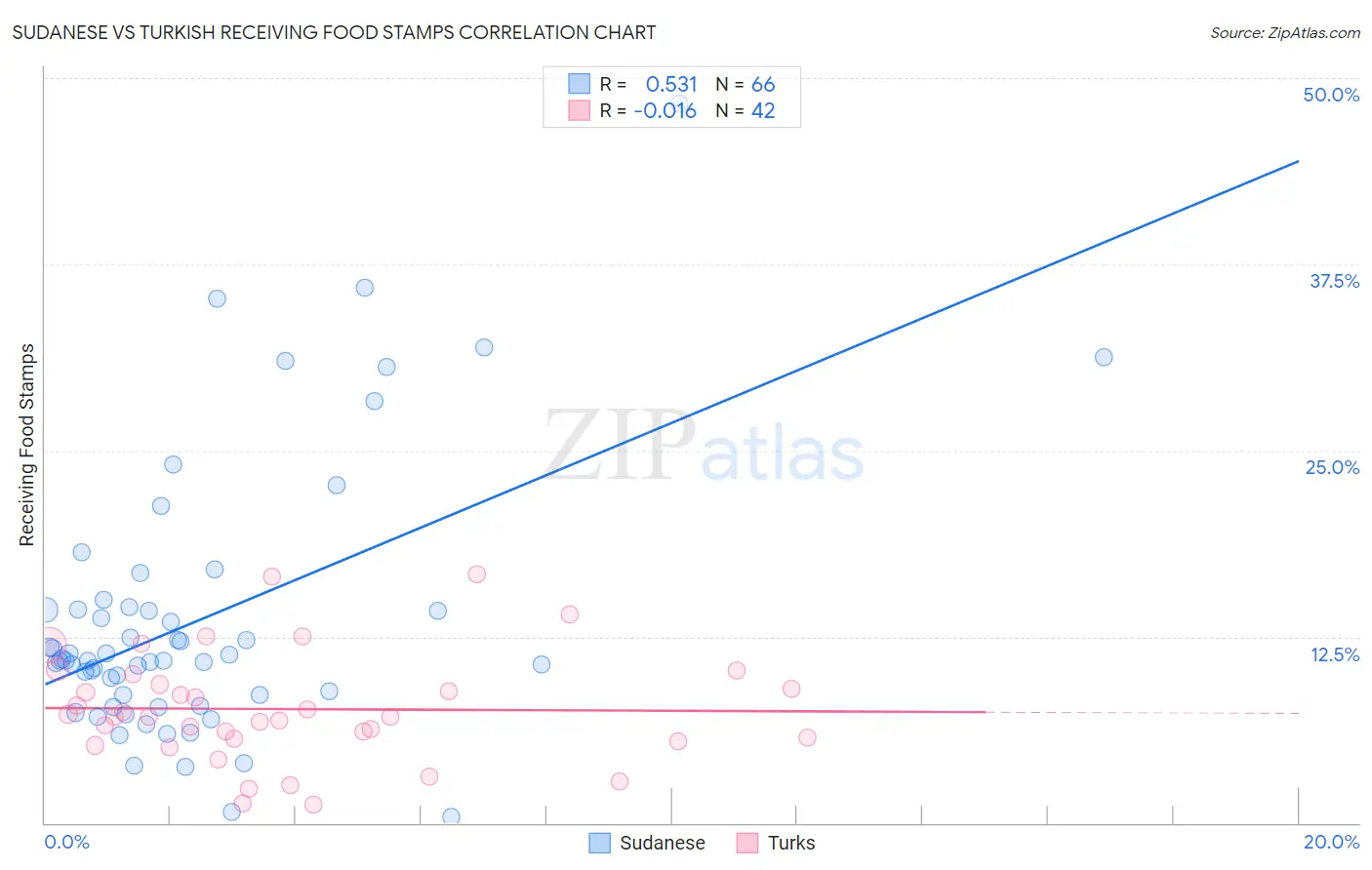Click the 25.0% y-axis label

(x=1332, y=467)
